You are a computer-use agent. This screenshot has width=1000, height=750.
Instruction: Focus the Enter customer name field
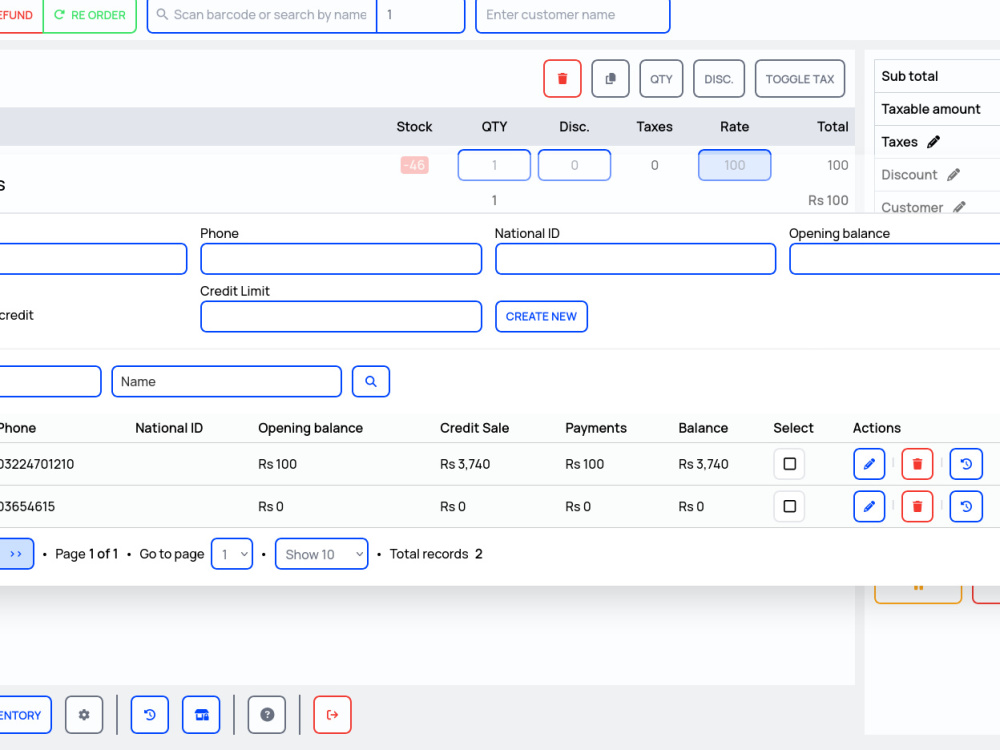pos(573,15)
